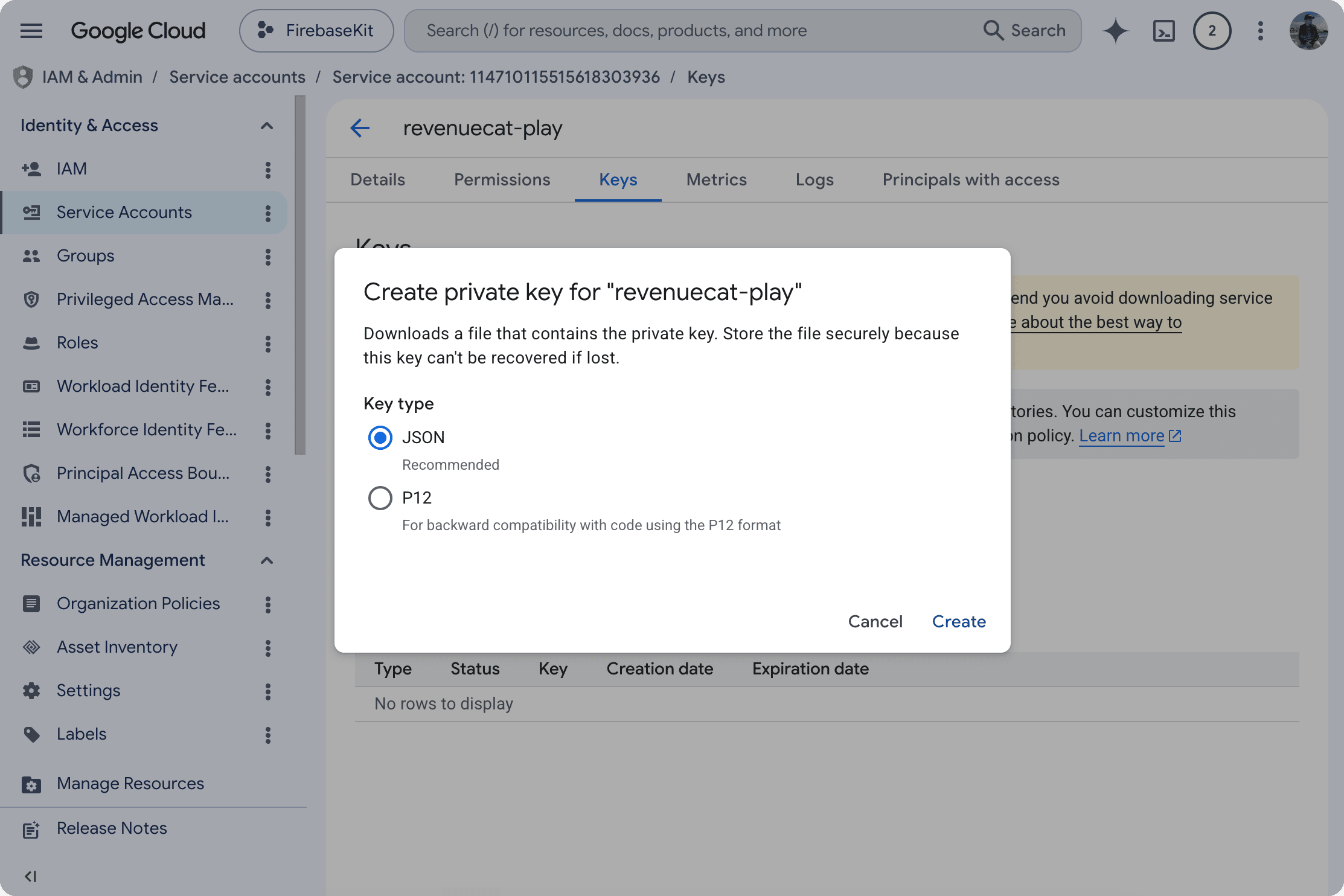Open Workload Identity Federation item
Screen dimensions: 1344x896
click(x=143, y=386)
